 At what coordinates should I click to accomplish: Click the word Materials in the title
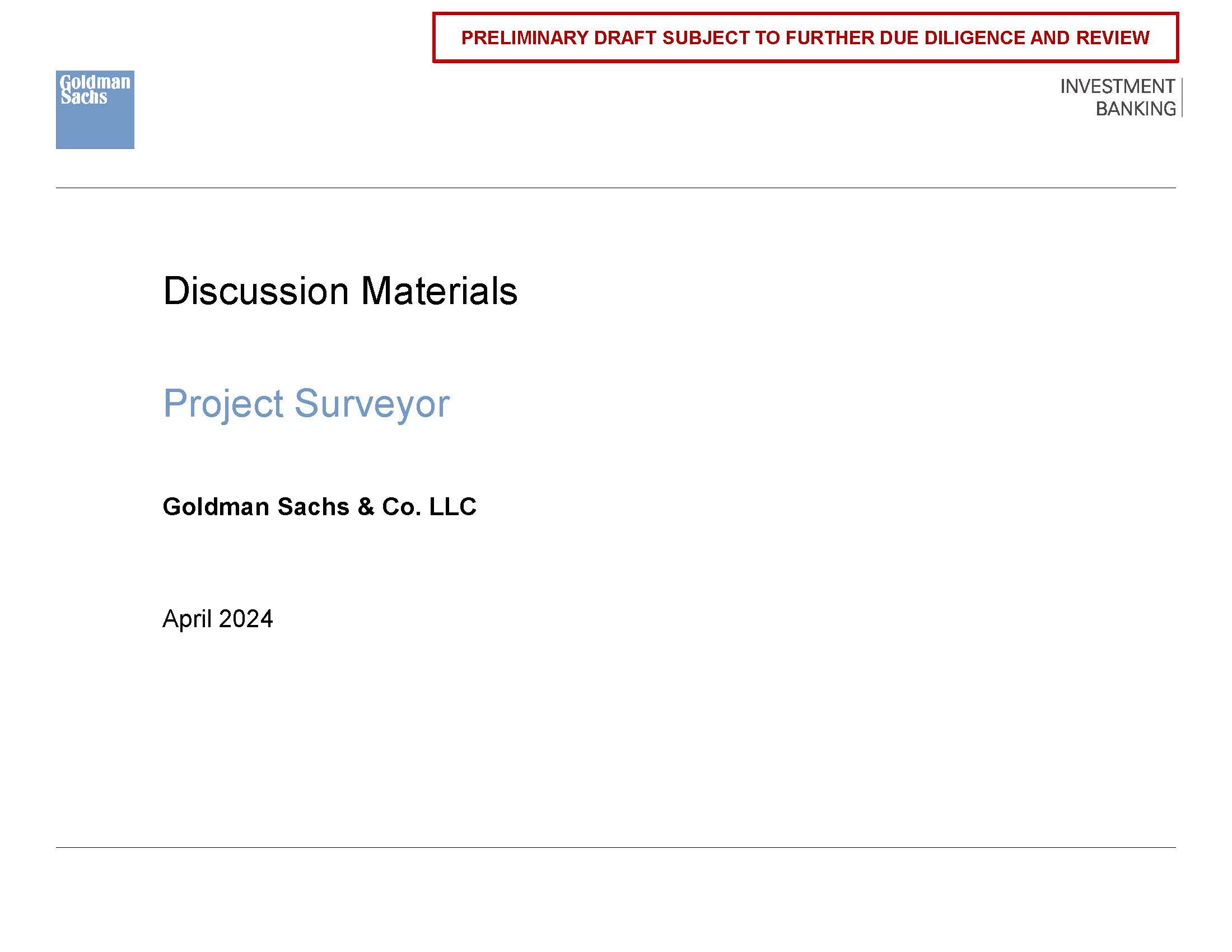(439, 291)
